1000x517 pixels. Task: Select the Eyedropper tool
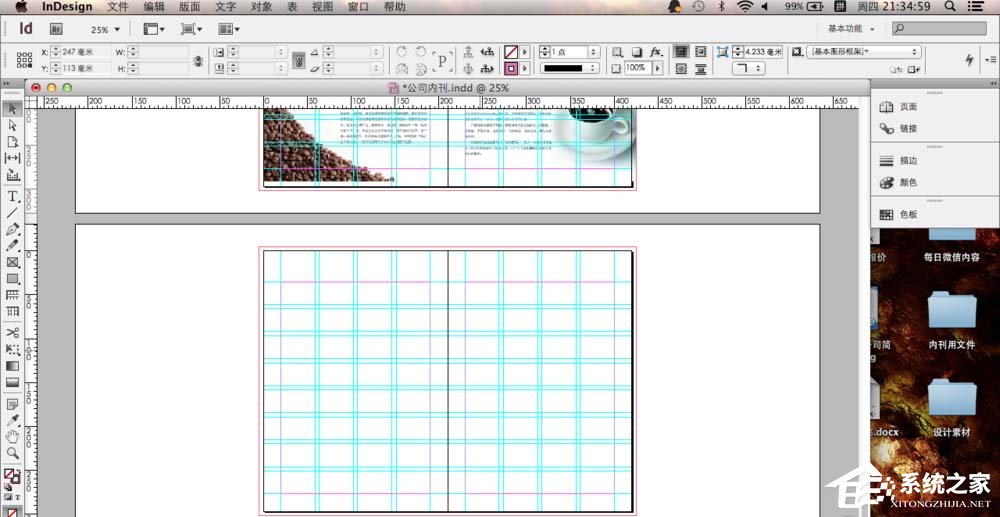click(13, 420)
